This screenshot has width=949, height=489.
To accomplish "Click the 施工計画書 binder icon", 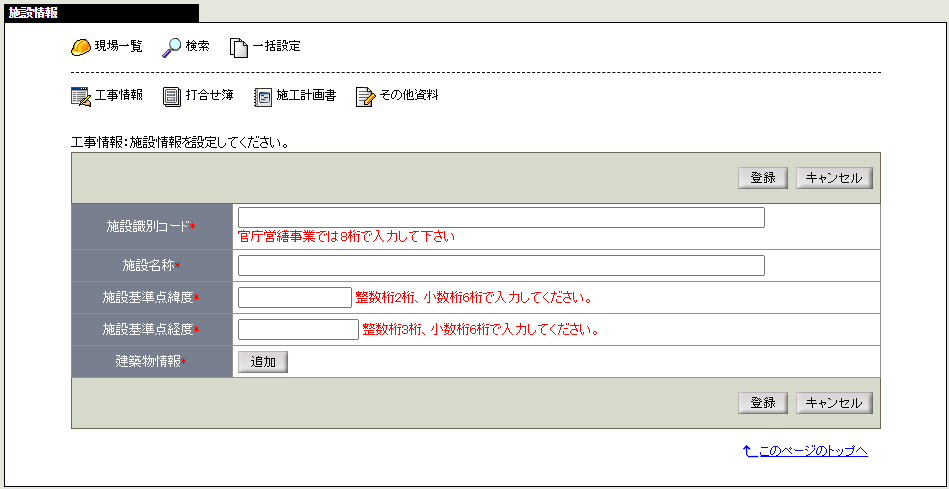I will (263, 97).
